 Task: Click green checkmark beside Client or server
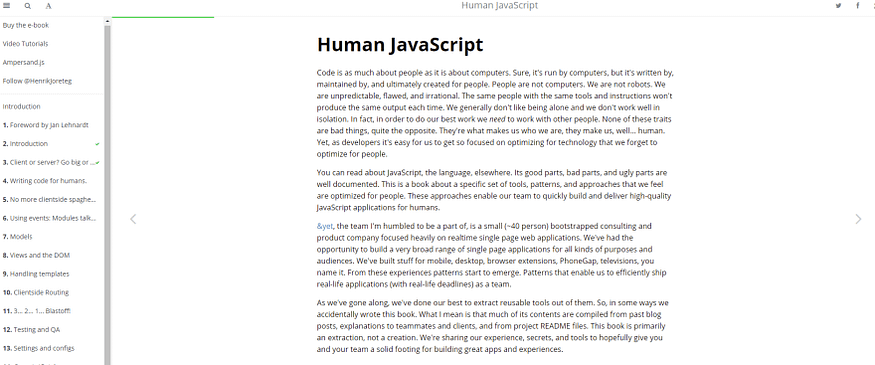tap(98, 163)
